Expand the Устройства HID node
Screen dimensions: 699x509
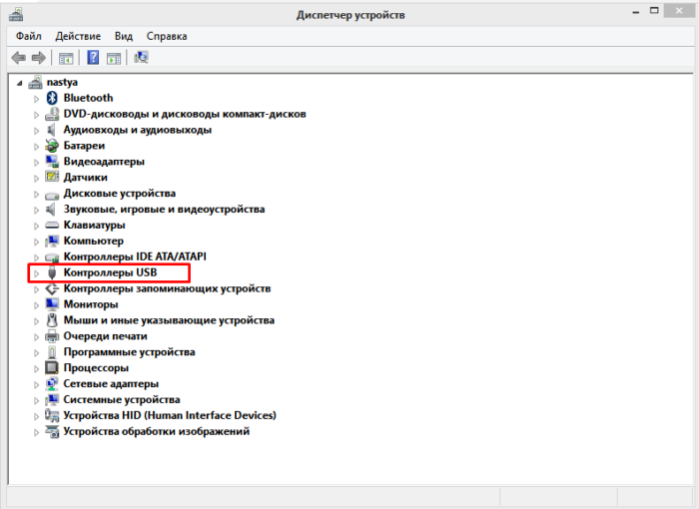[x=37, y=416]
